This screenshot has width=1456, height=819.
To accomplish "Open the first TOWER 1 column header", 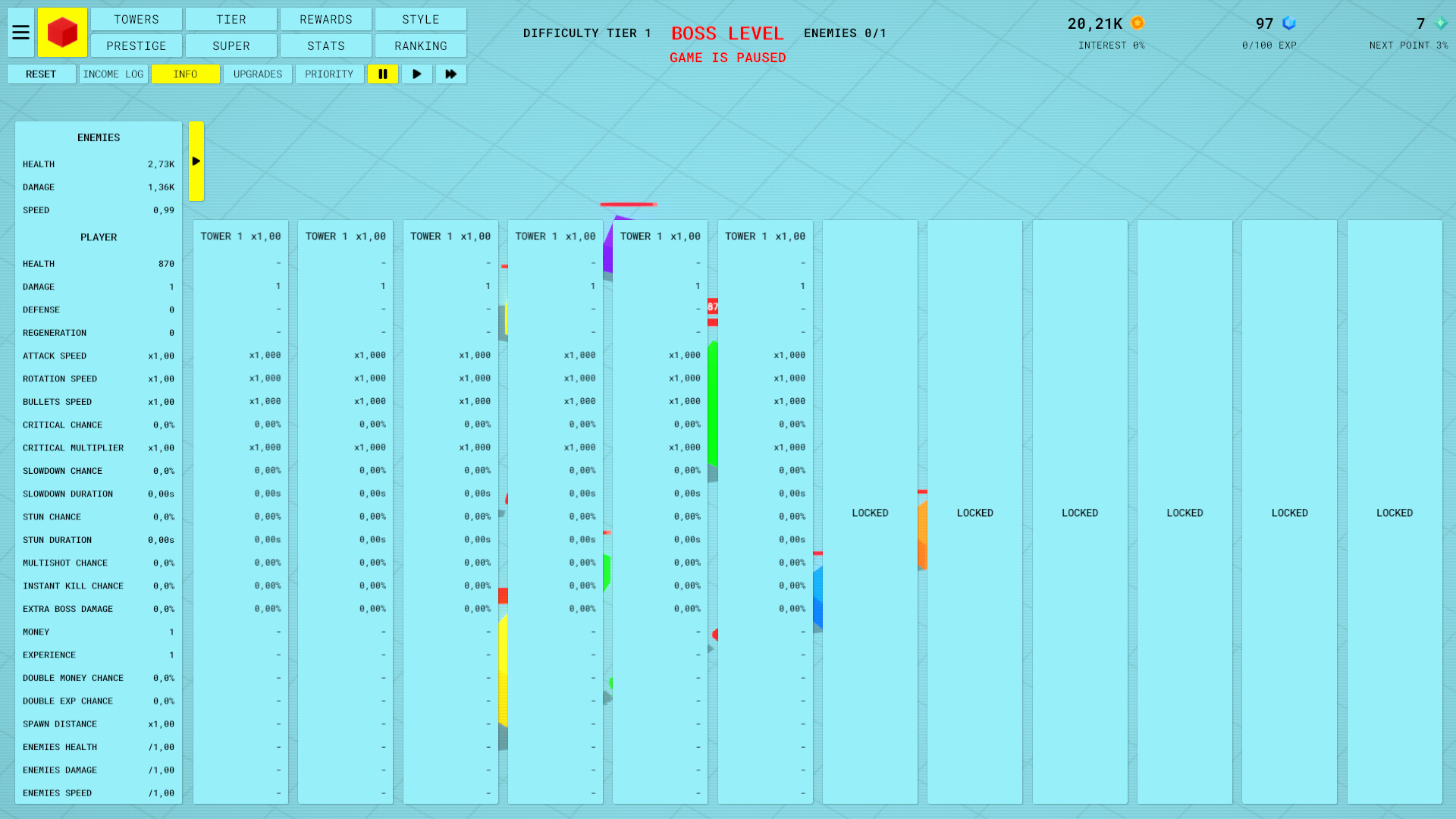I will tap(240, 236).
